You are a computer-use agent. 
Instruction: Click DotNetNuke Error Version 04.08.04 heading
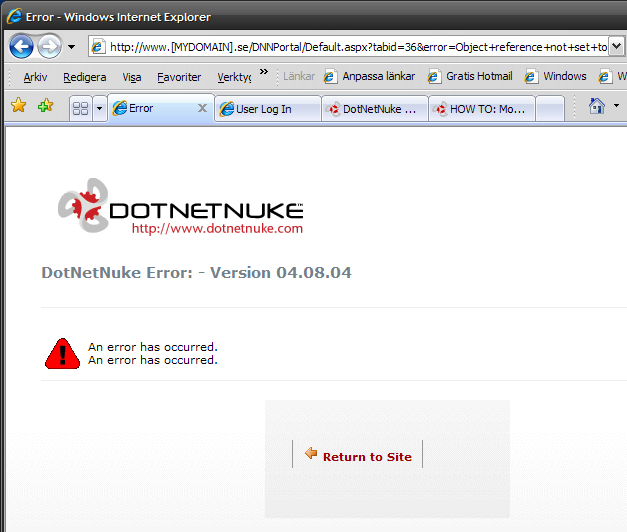[x=196, y=273]
